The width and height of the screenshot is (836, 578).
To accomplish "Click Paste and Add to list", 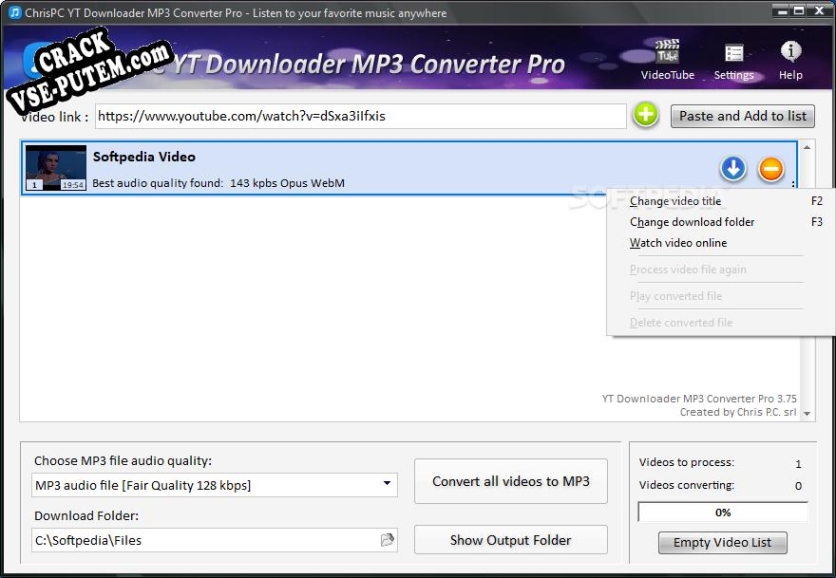I will 742,116.
